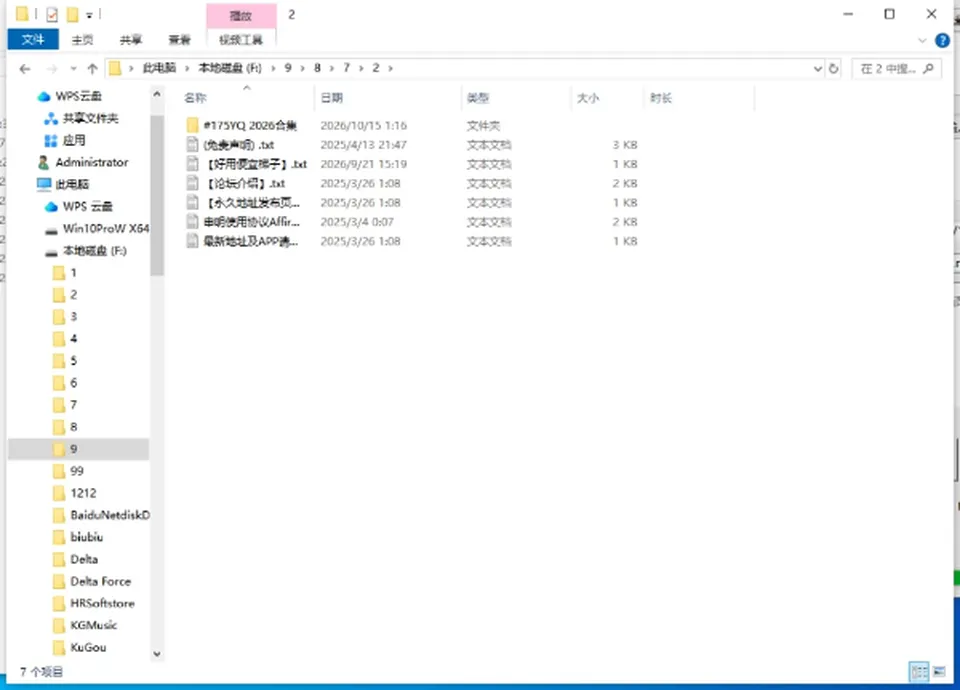Expand the address bar history dropdown
The image size is (960, 690).
[817, 69]
